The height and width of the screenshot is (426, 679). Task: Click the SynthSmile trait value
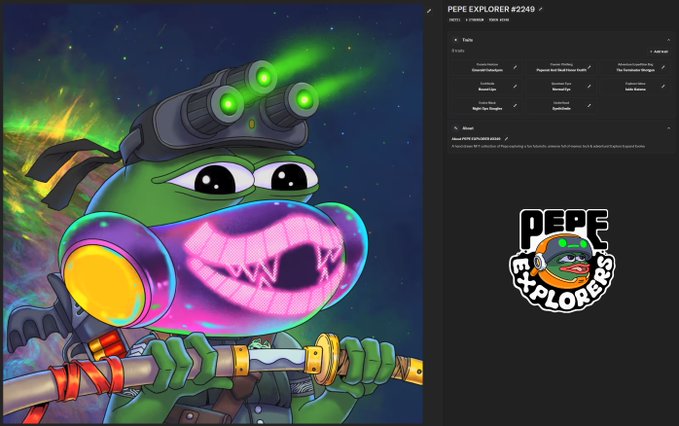point(561,109)
